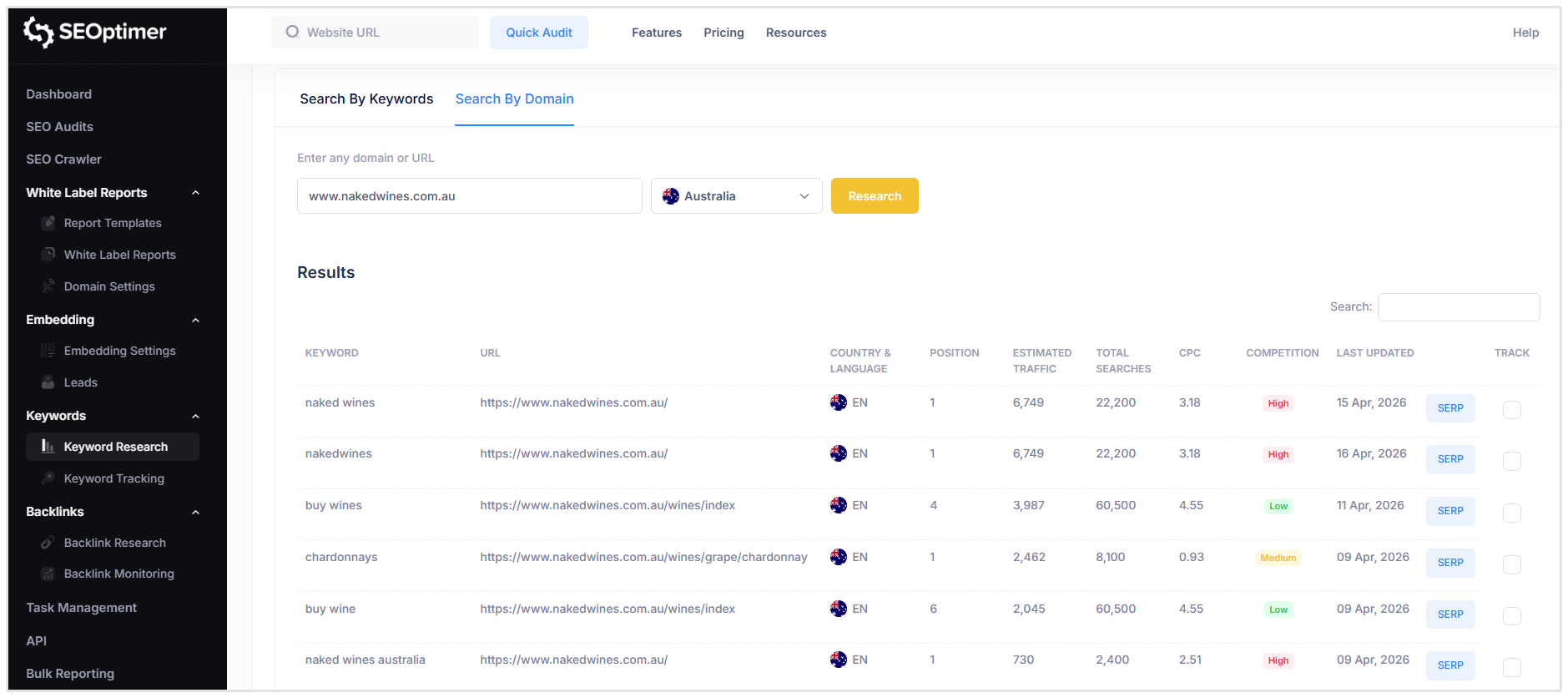Image resolution: width=1568 pixels, height=698 pixels.
Task: Click the Report Templates sidebar icon
Action: (48, 223)
